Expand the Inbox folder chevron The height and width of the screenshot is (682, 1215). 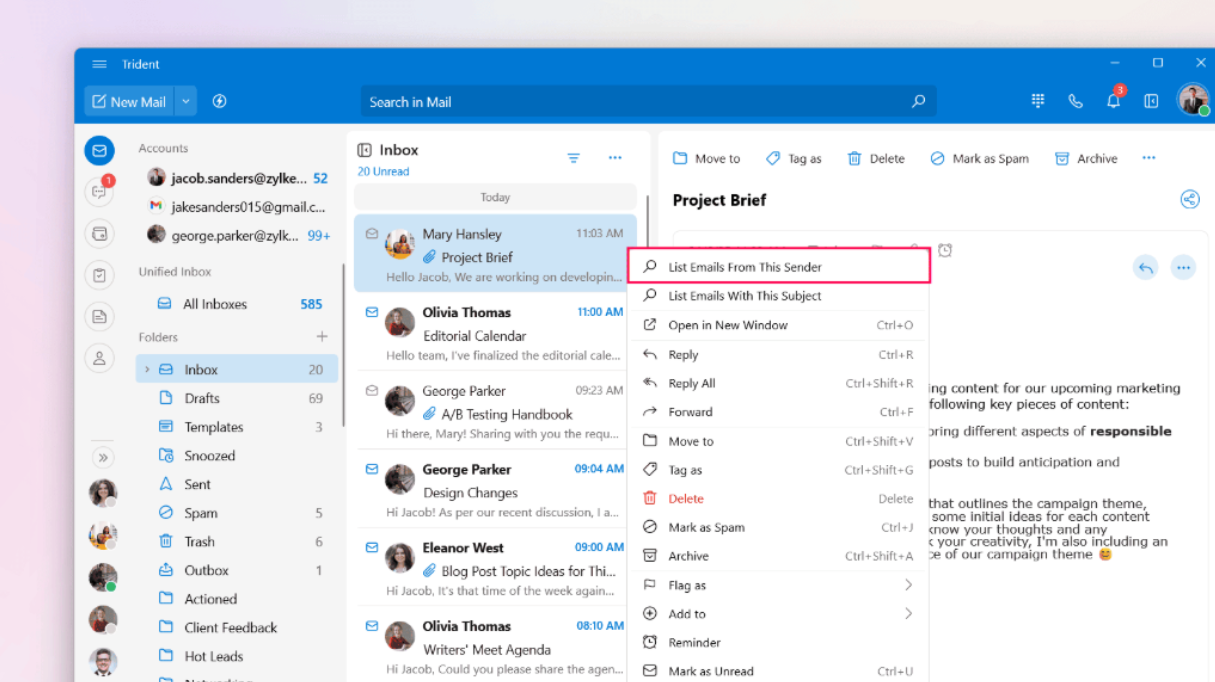(x=147, y=369)
